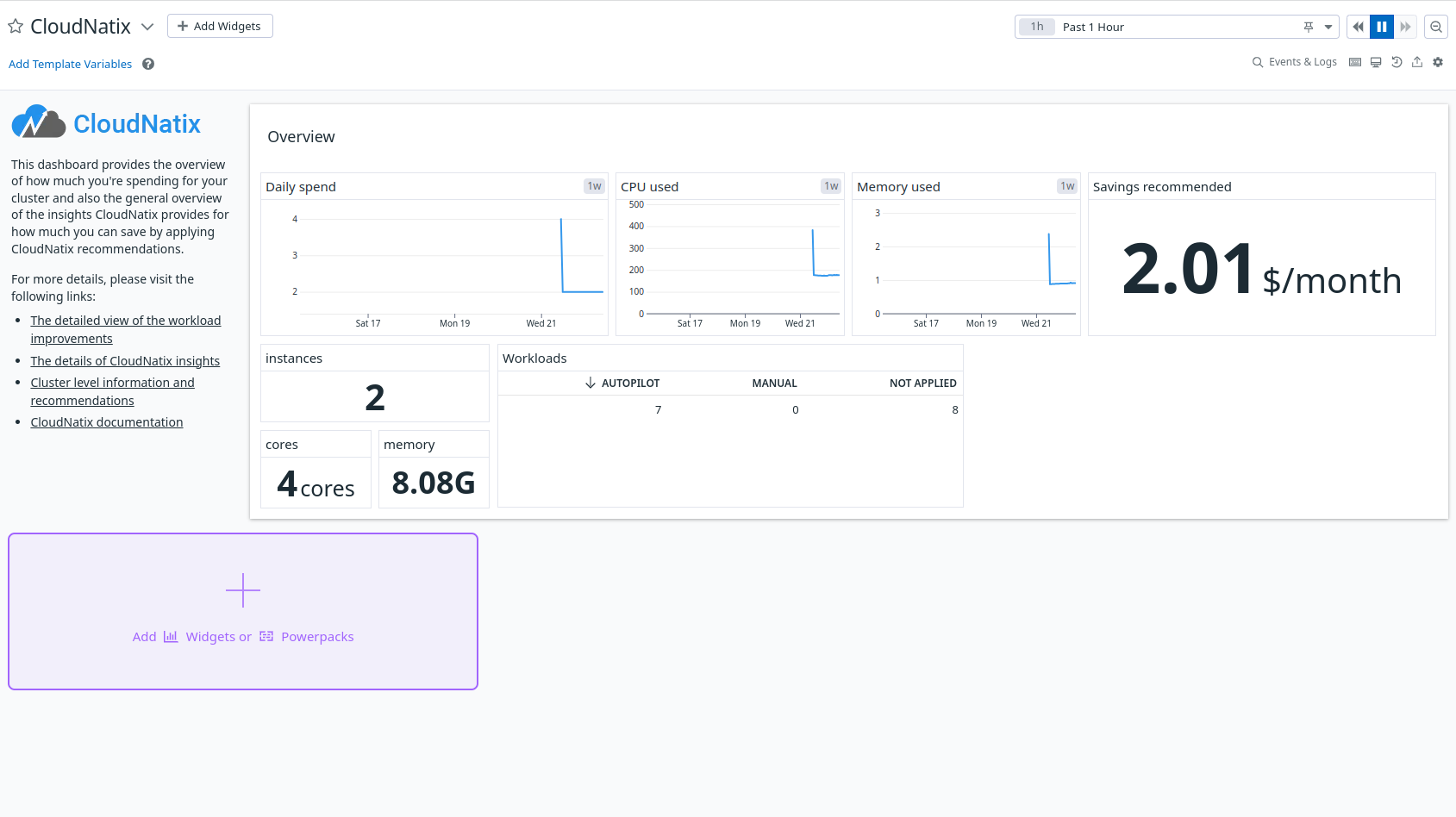Click Events & Logs menu item
The image size is (1456, 817).
click(x=1302, y=61)
